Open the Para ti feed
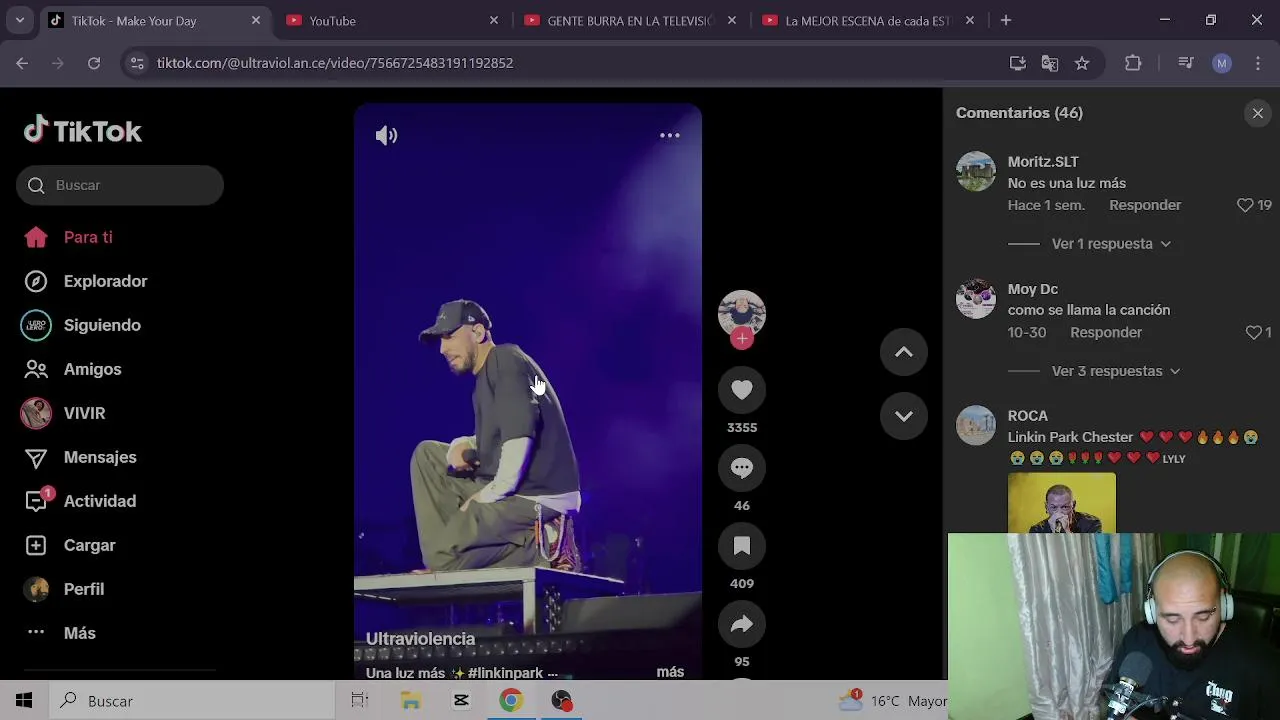This screenshot has width=1280, height=720. coord(88,237)
